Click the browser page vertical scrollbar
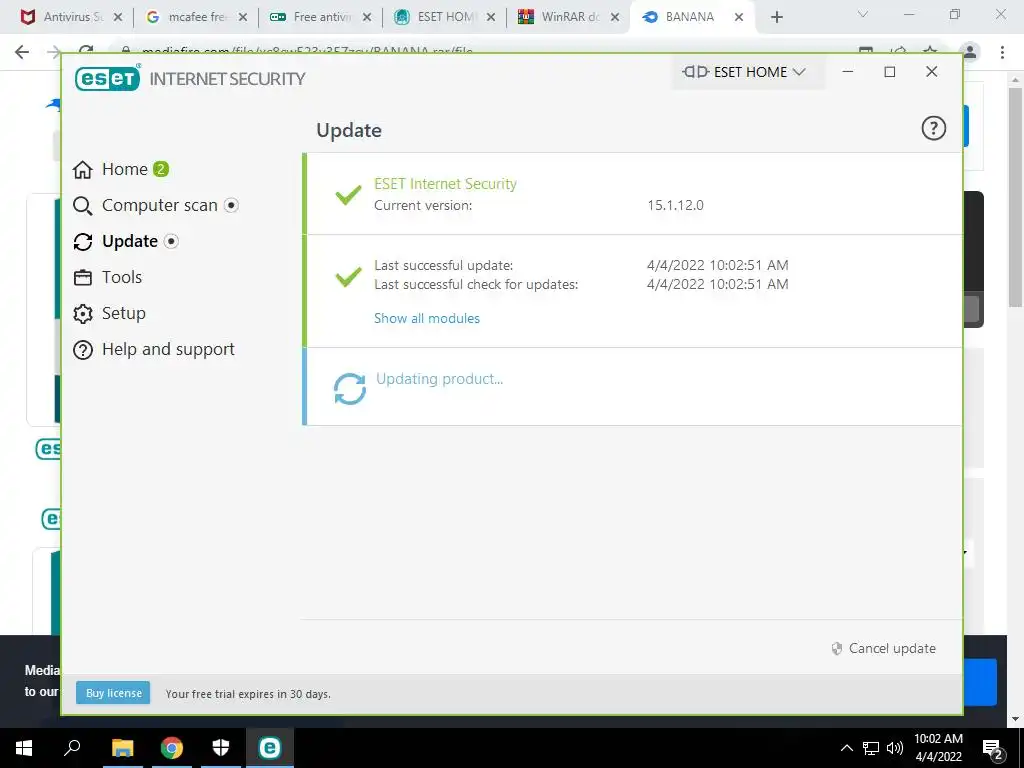Screen dimensions: 1024x768 [1015, 196]
